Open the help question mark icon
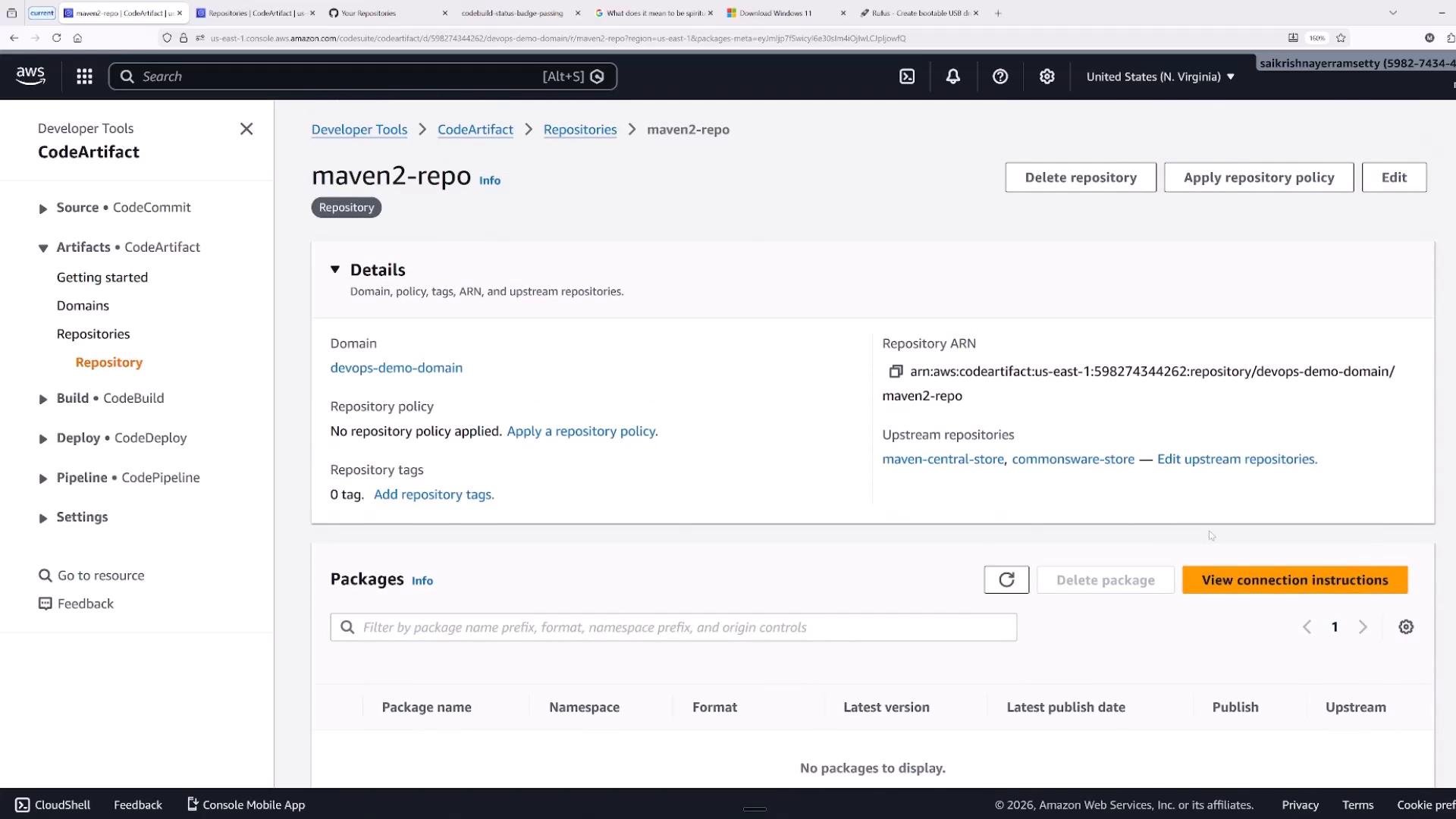 click(x=1000, y=77)
